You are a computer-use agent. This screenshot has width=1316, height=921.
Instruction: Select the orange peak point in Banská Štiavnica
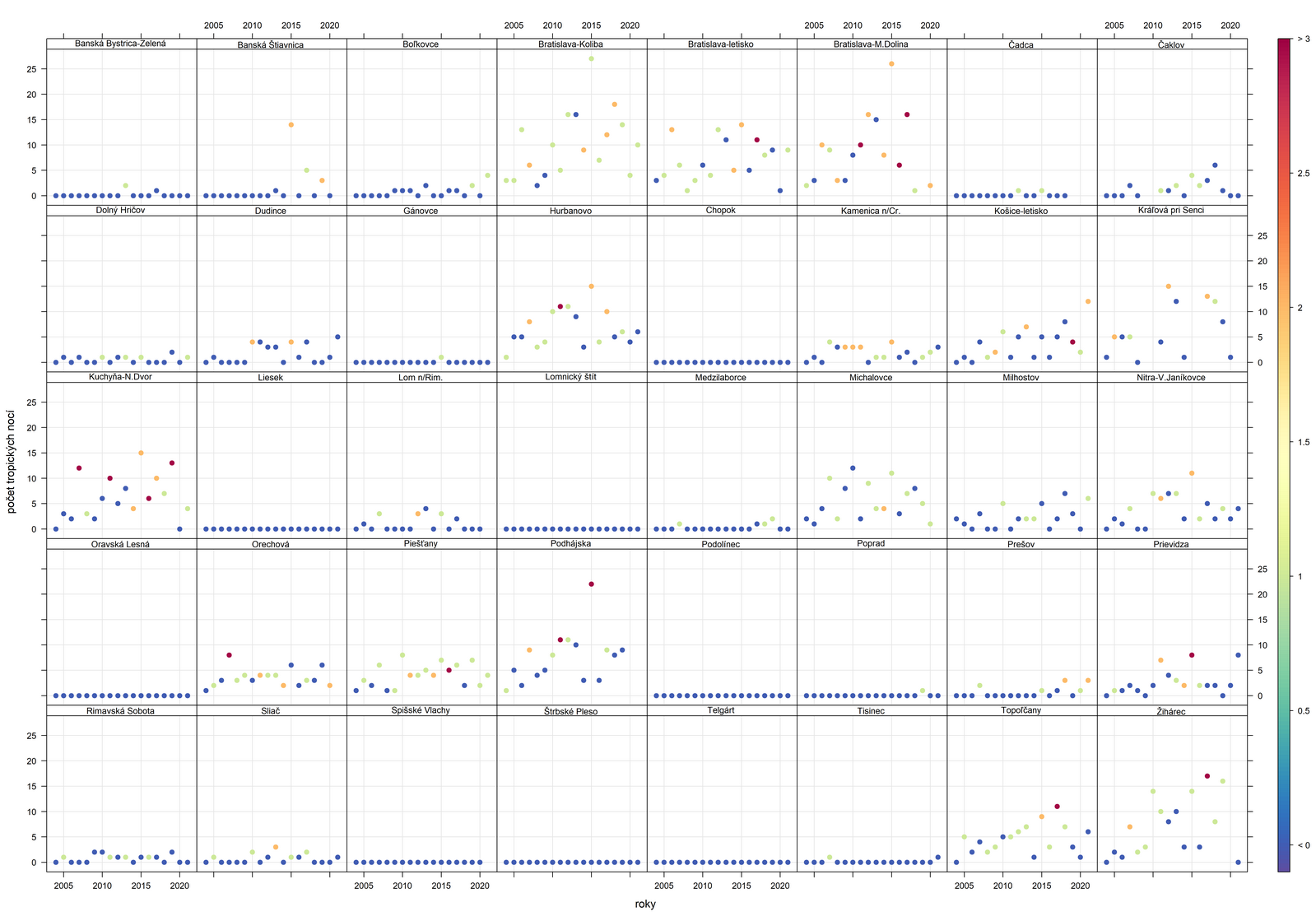click(291, 125)
